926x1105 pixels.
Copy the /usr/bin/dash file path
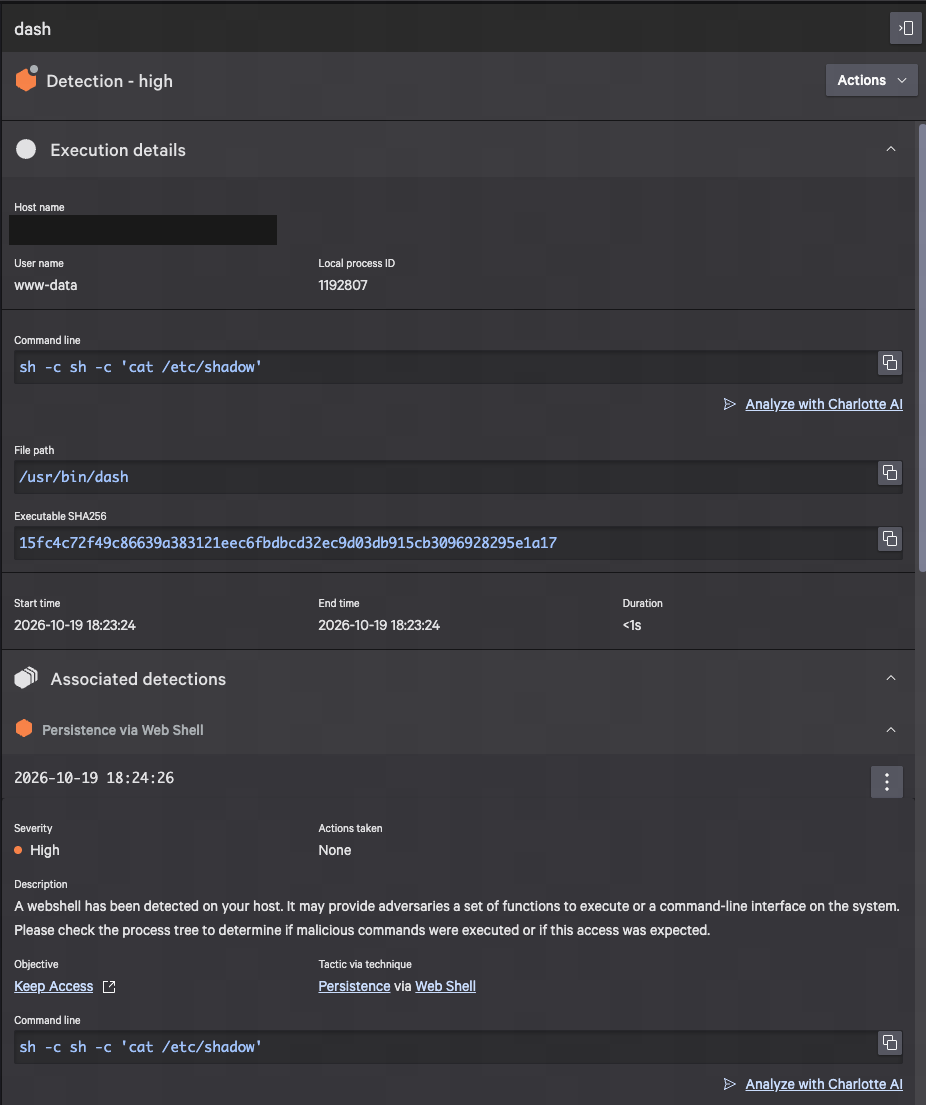point(890,473)
